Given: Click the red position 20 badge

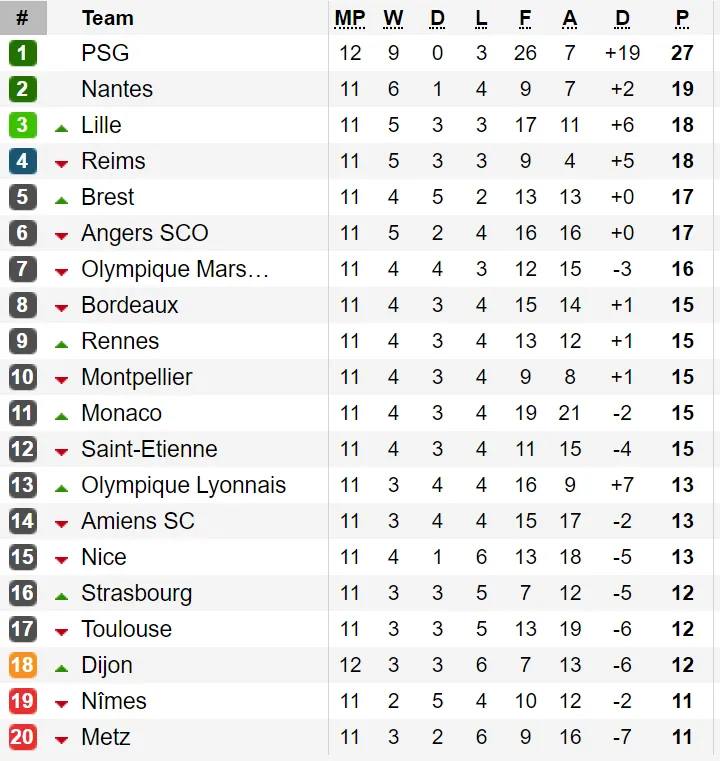Looking at the screenshot, I should 22,738.
